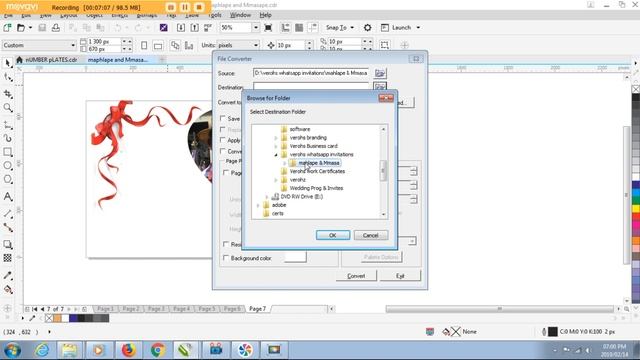Select the Page 7 tab
The width and height of the screenshot is (640, 360).
257,309
